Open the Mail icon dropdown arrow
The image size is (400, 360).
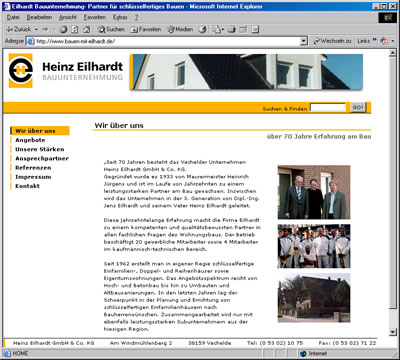point(223,29)
